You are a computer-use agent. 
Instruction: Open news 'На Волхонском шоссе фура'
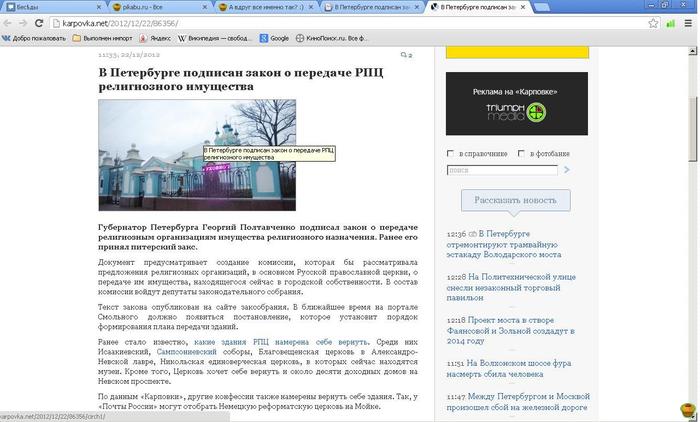pyautogui.click(x=509, y=368)
